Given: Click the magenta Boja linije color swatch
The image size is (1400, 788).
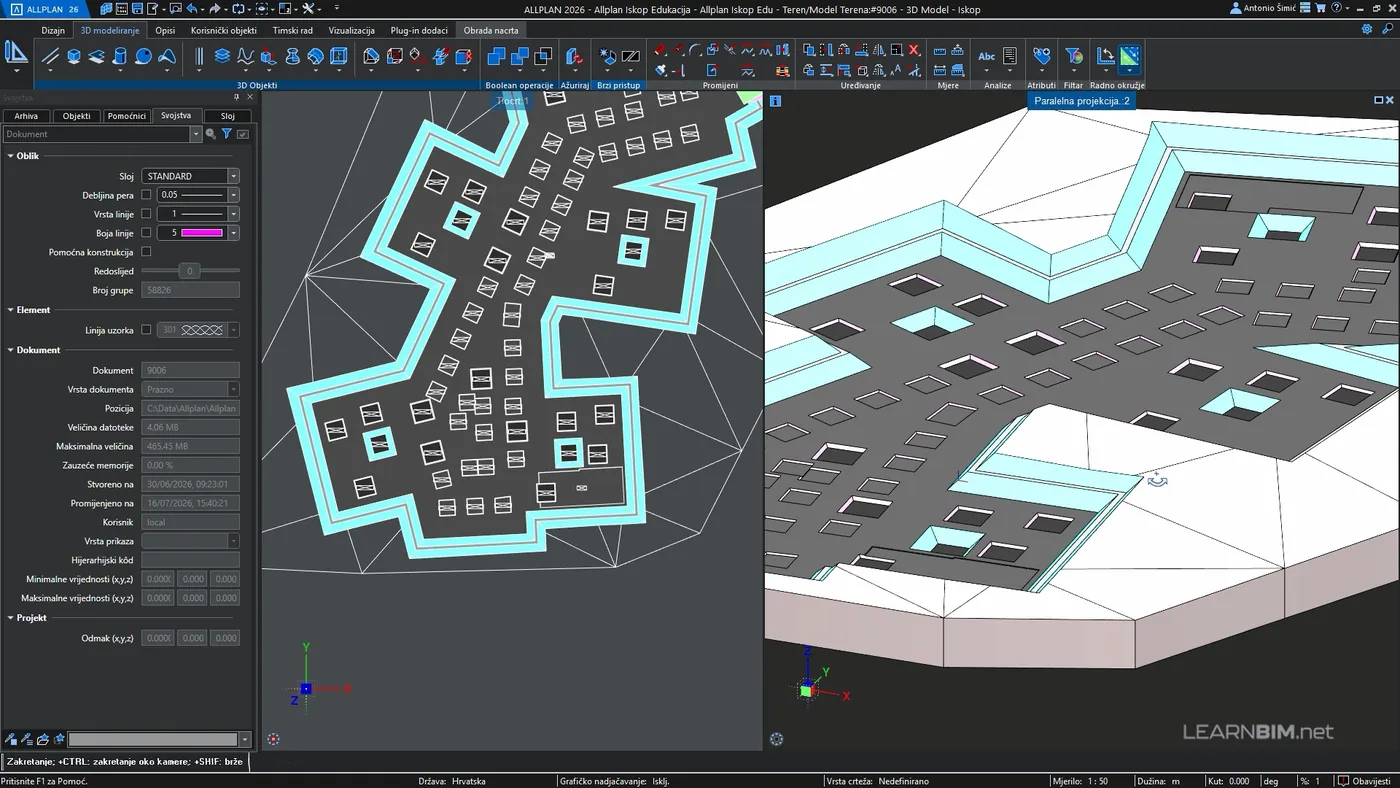Looking at the screenshot, I should [x=202, y=233].
